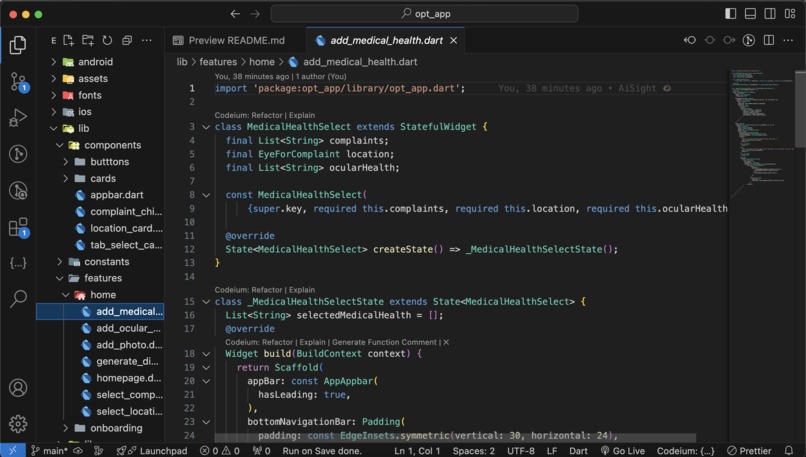The height and width of the screenshot is (457, 806).
Task: Go forward using the navigation arrow
Action: click(x=255, y=14)
